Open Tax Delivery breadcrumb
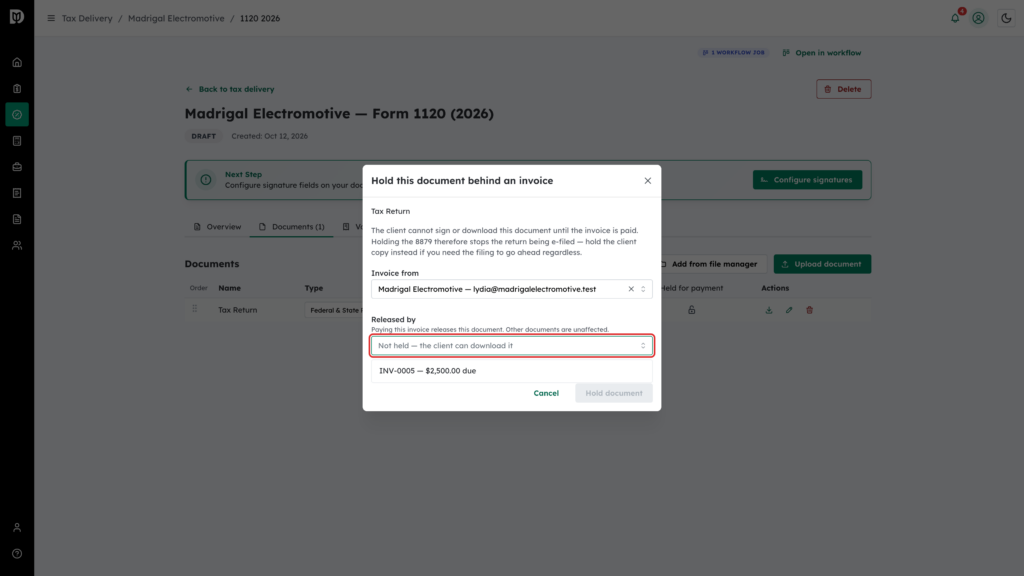 (x=87, y=18)
